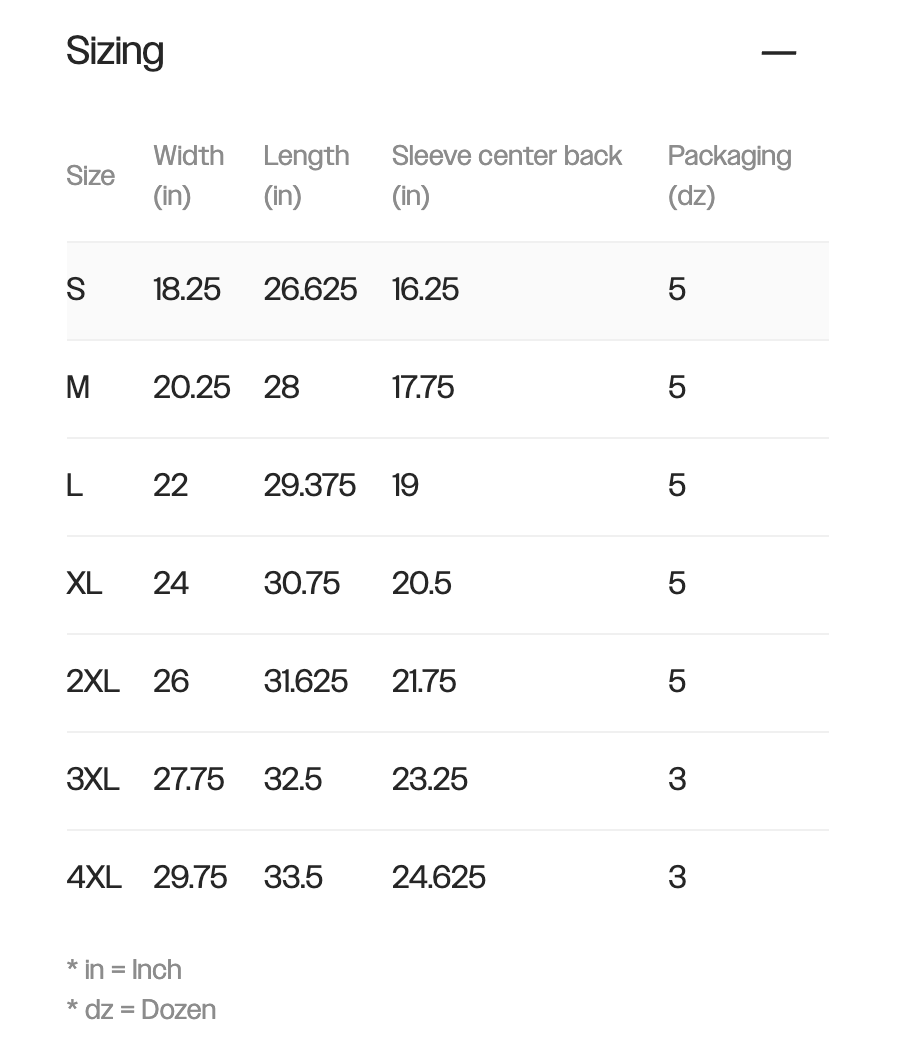This screenshot has width=917, height=1054.
Task: Select the Size column header
Action: (91, 176)
